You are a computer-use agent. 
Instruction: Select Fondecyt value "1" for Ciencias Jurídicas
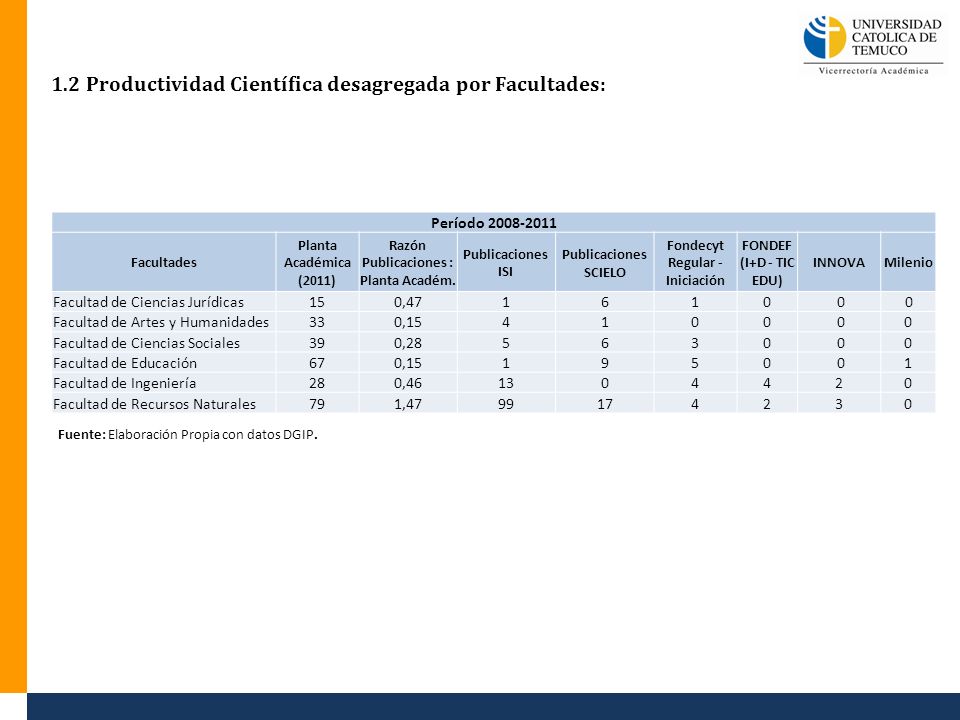click(x=695, y=302)
